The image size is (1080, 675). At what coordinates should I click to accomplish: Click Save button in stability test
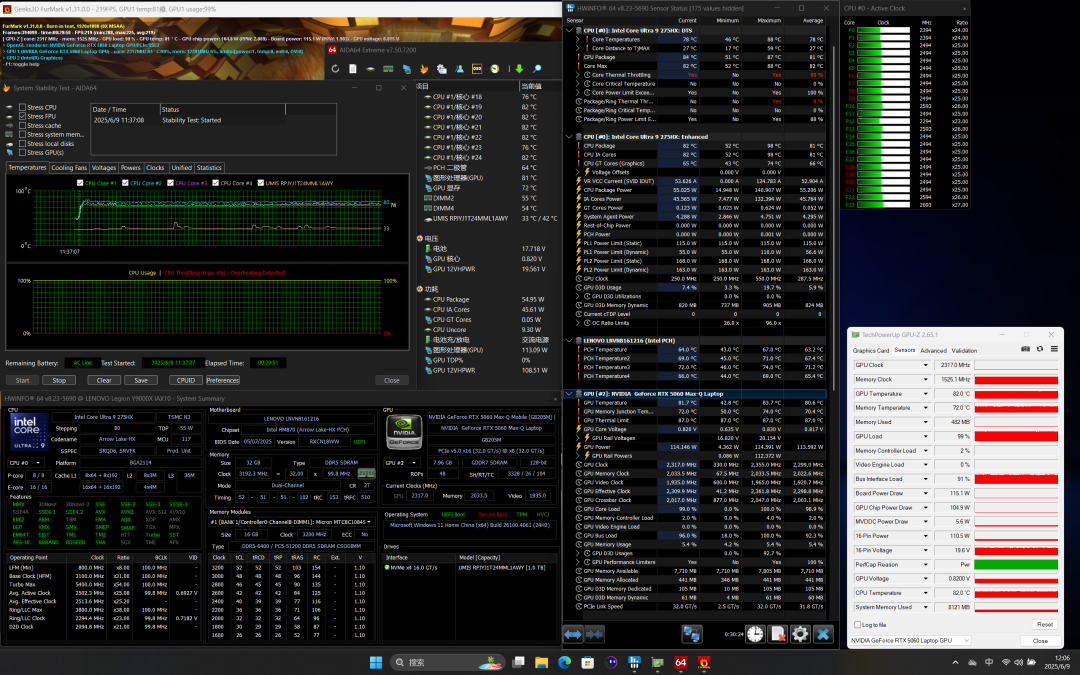(141, 380)
